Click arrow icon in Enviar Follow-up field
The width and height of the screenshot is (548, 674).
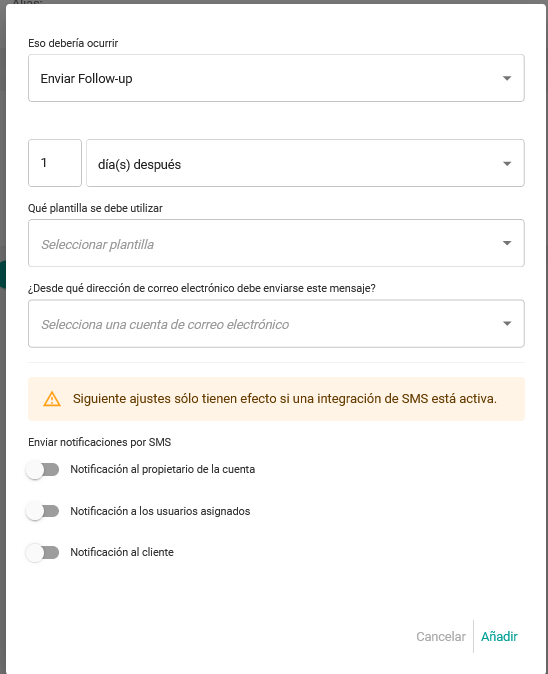[507, 78]
